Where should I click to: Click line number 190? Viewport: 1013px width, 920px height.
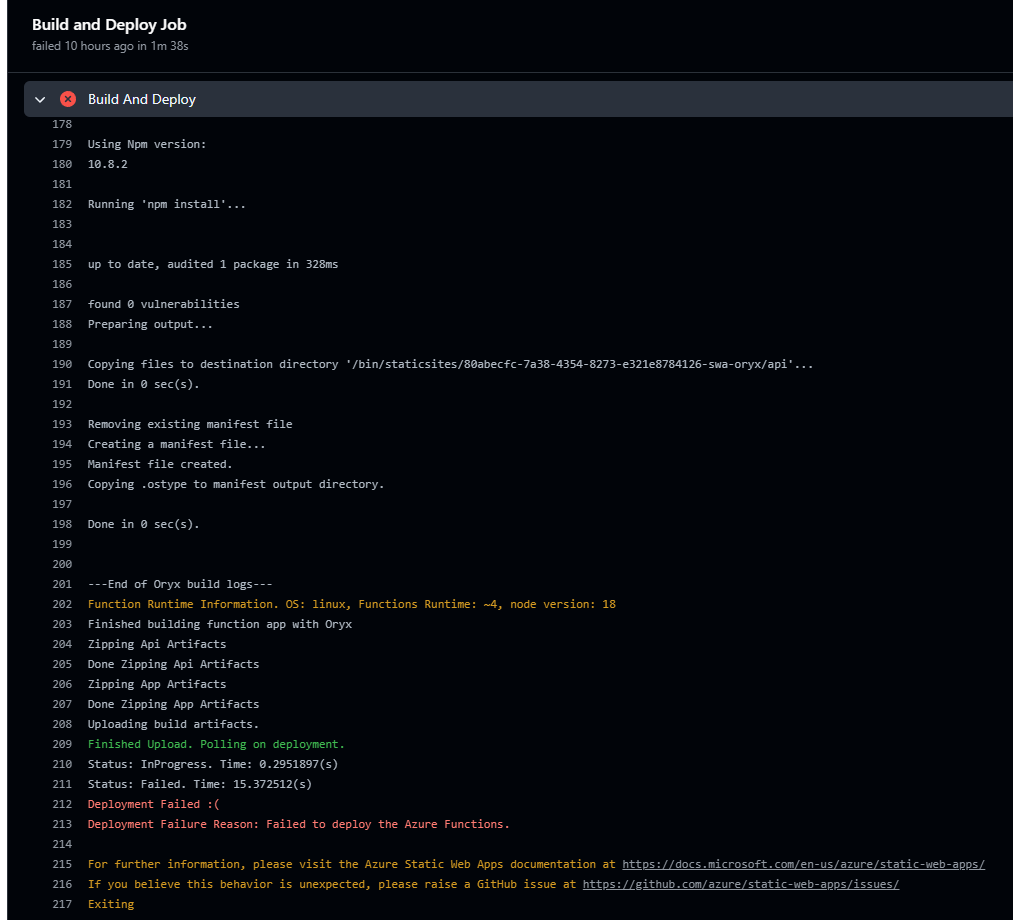[x=62, y=364]
